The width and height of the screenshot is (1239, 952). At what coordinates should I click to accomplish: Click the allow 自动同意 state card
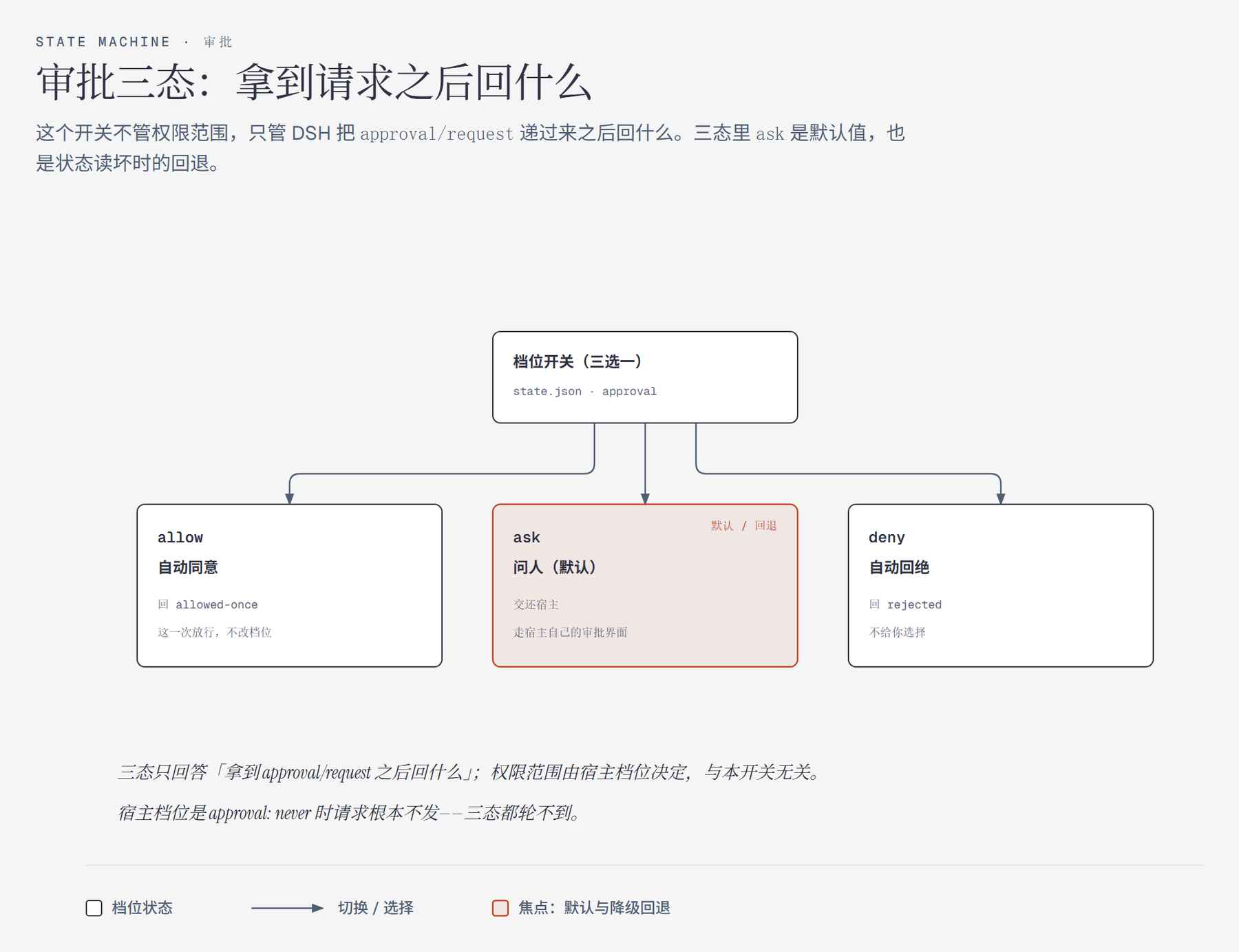pyautogui.click(x=289, y=585)
